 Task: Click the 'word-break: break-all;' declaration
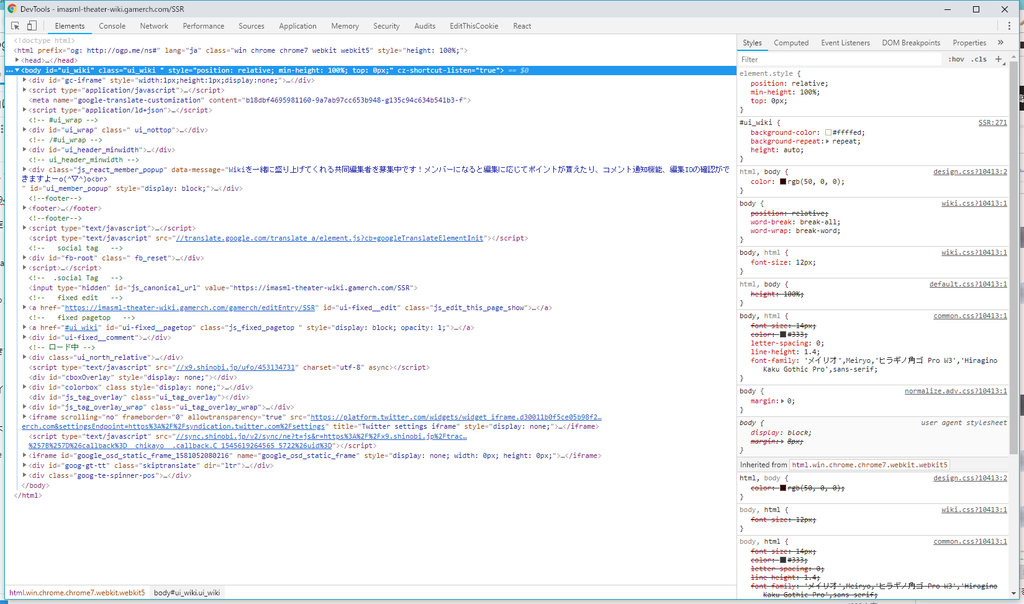795,222
